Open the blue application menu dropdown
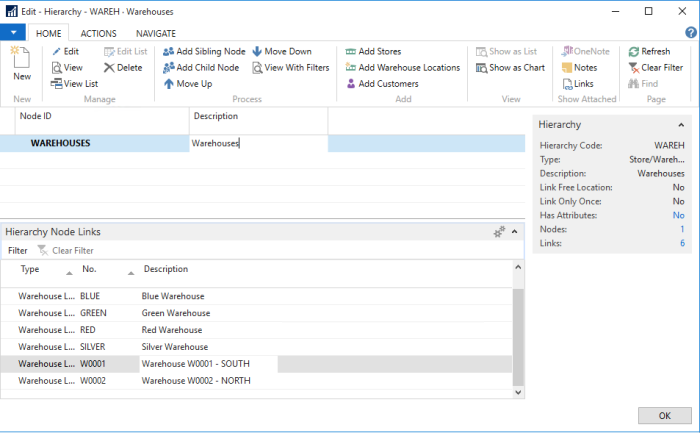 point(13,33)
